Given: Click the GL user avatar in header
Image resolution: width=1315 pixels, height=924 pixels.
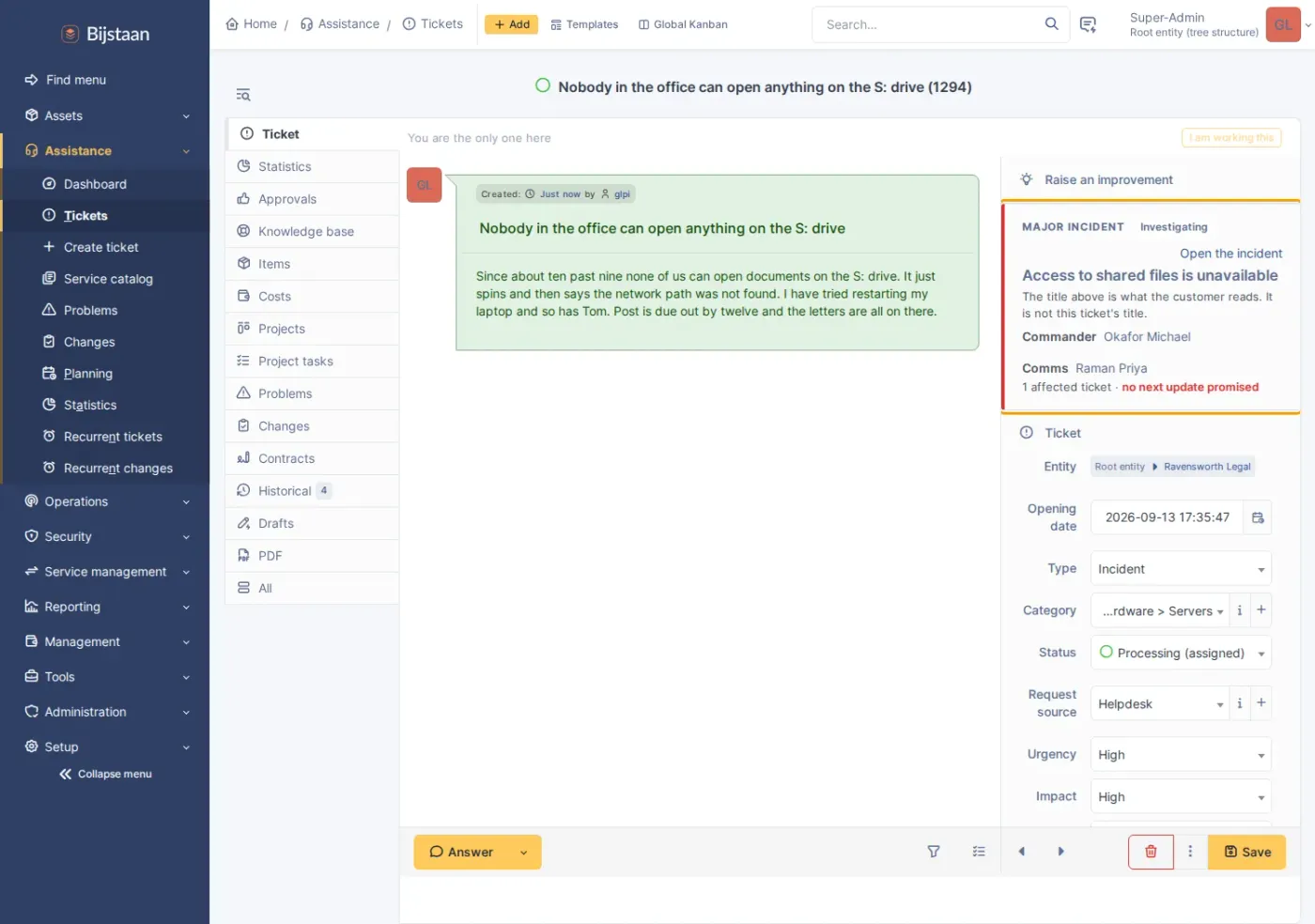Looking at the screenshot, I should [1283, 24].
